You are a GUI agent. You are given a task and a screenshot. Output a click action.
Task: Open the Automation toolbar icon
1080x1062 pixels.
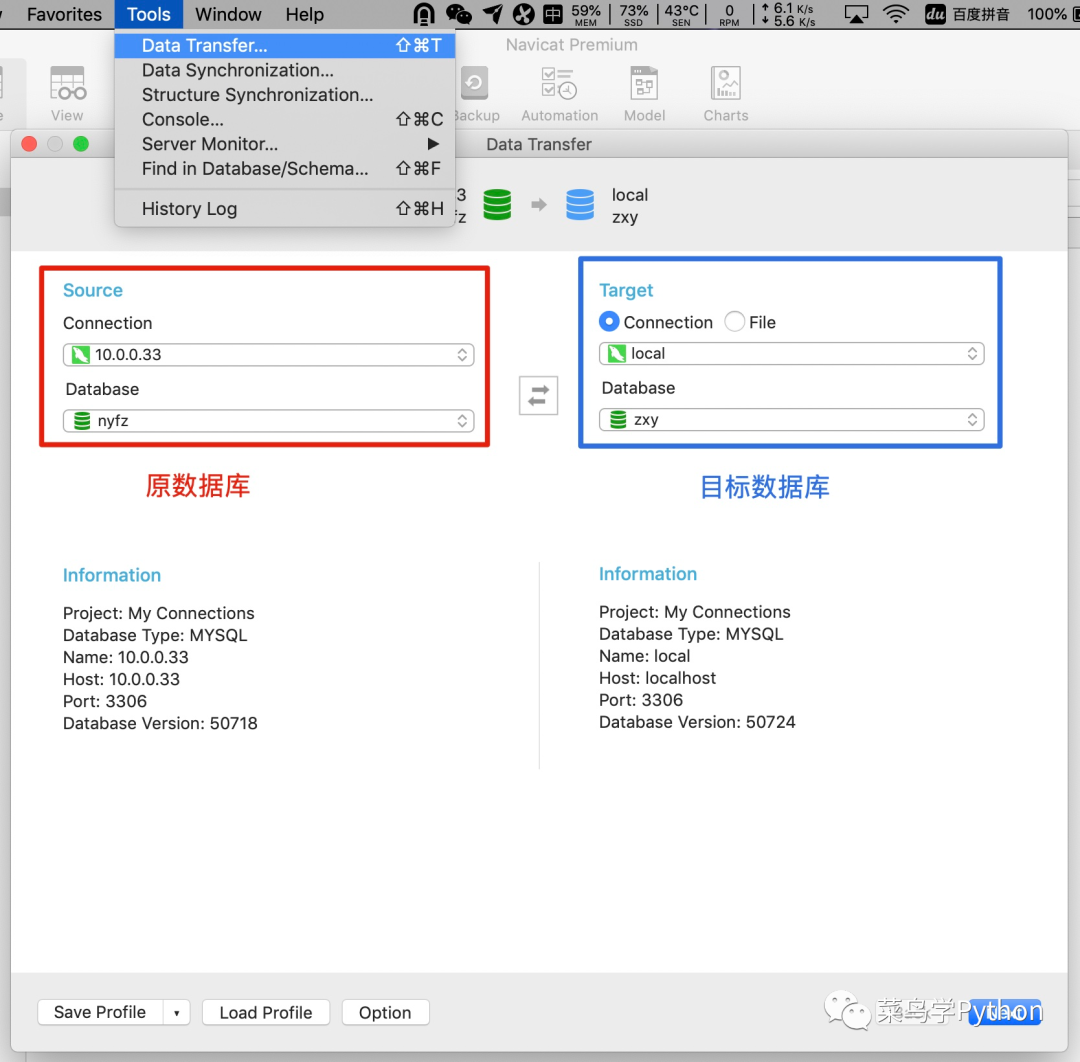[x=559, y=93]
